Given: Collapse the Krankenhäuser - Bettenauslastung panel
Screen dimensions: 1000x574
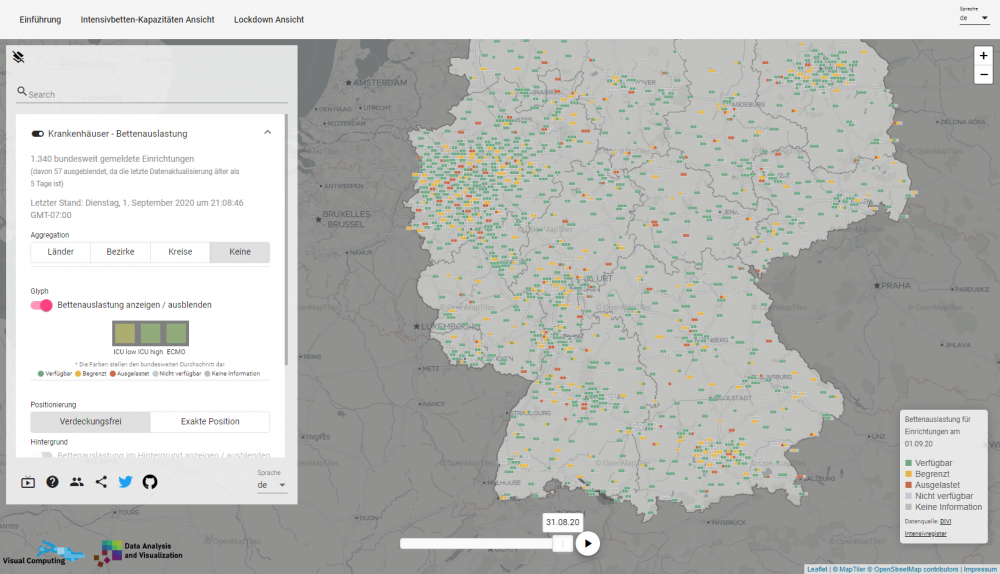Looking at the screenshot, I should tap(267, 133).
